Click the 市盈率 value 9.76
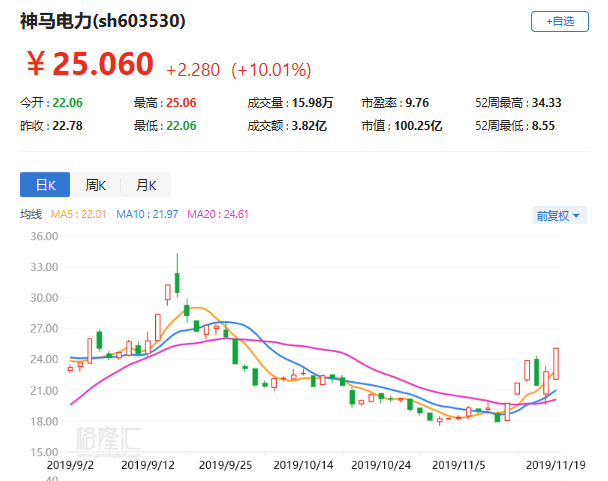This screenshot has height=481, width=608. [x=417, y=103]
